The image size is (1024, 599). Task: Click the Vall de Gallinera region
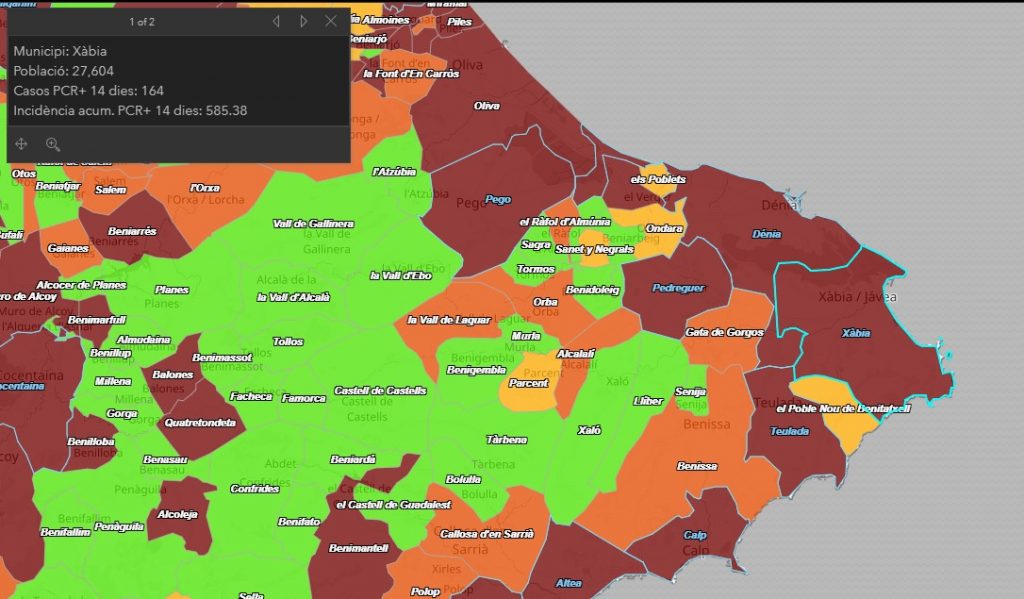pos(313,223)
